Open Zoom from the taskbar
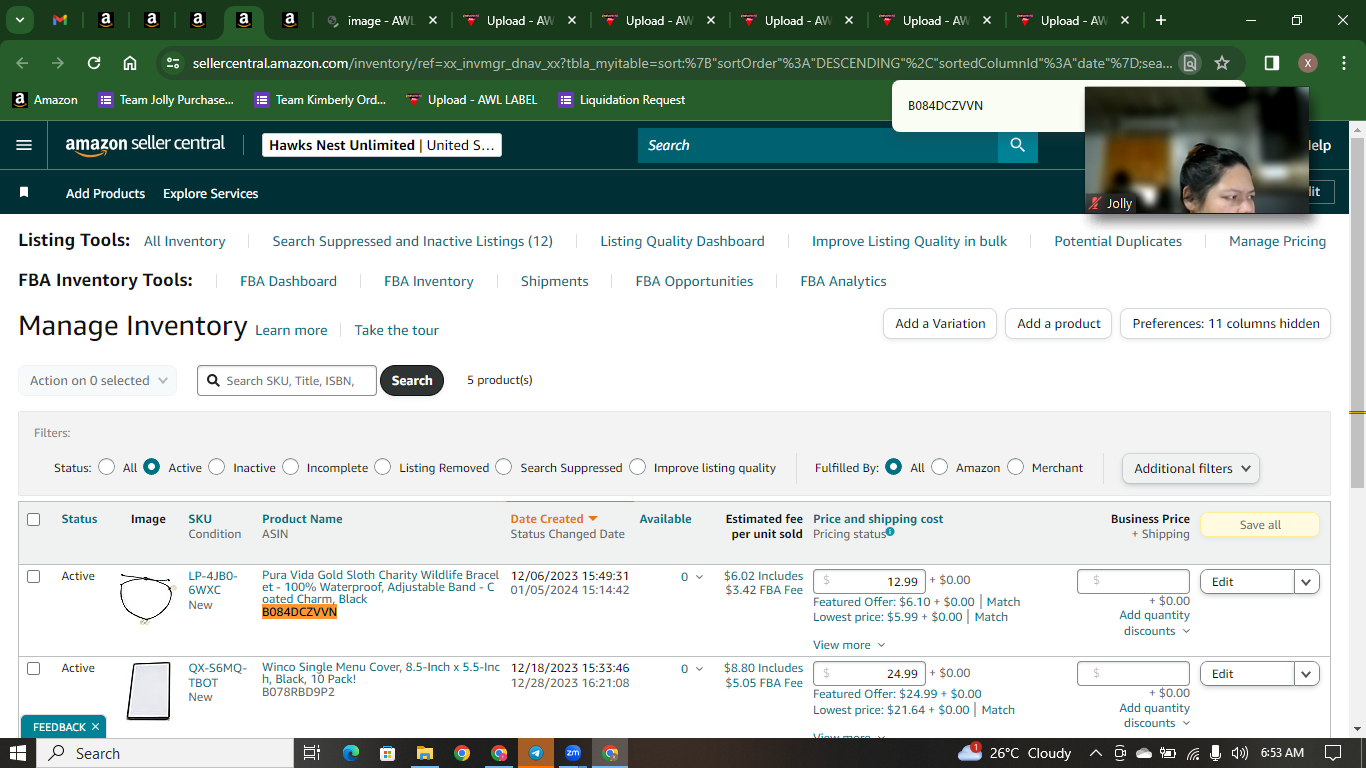Screen dimensions: 1366x768 pos(573,753)
